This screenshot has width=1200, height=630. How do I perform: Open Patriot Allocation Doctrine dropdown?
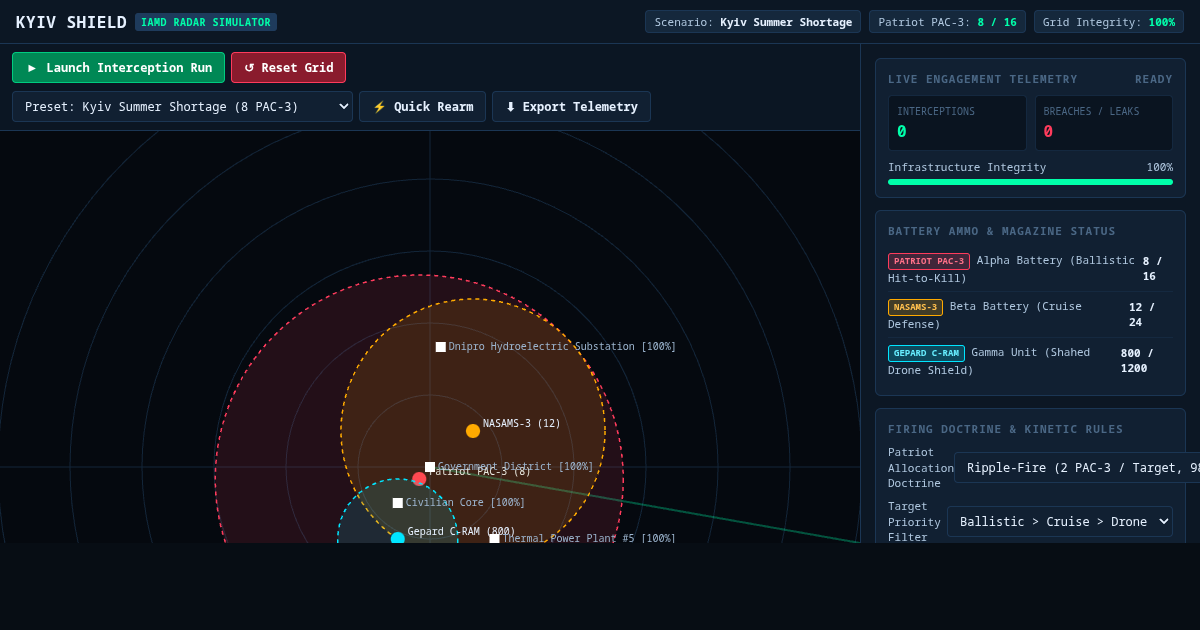coord(1076,468)
